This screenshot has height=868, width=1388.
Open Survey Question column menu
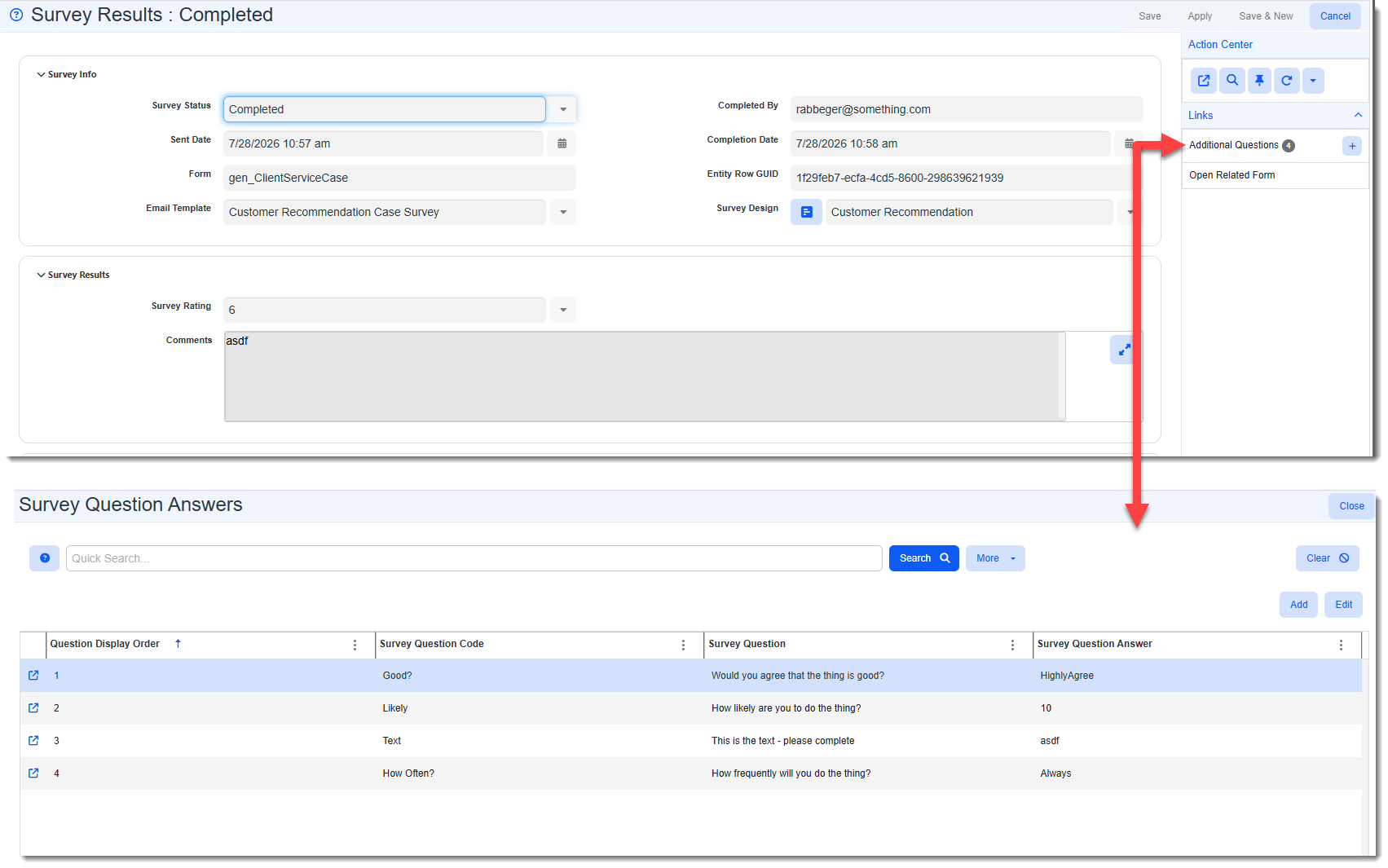click(1012, 645)
